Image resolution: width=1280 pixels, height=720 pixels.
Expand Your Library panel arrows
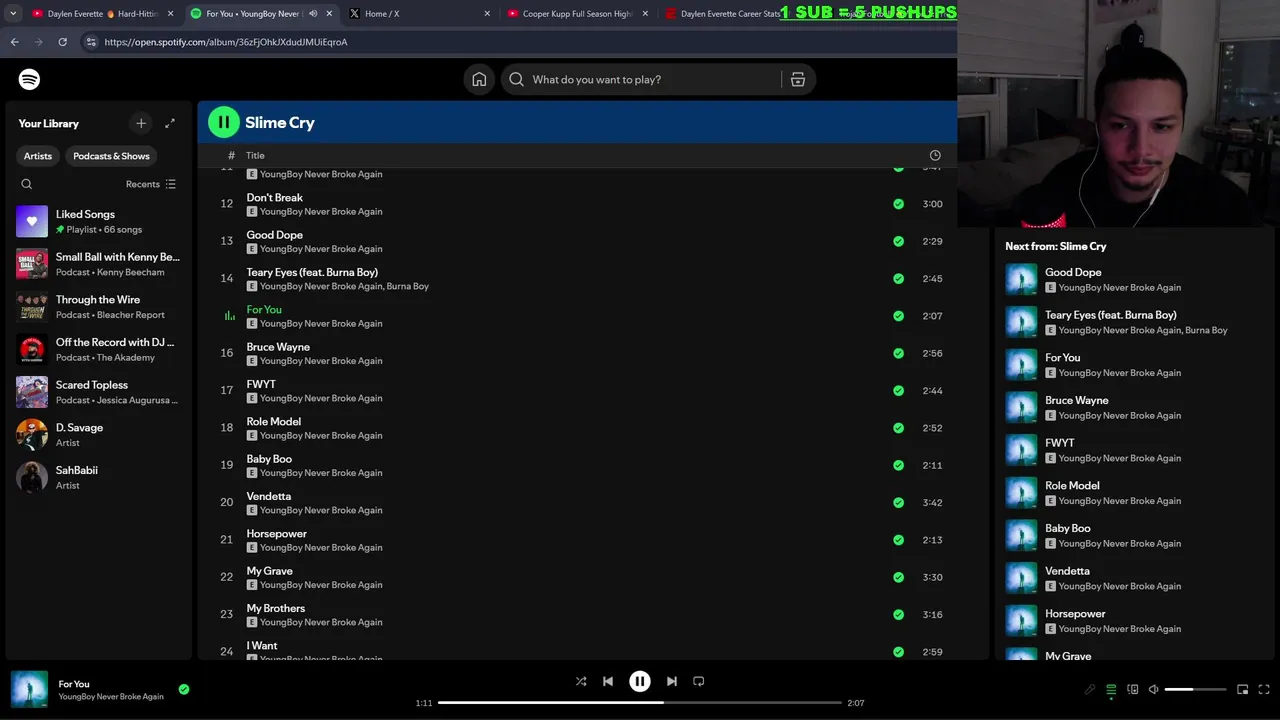(x=170, y=123)
